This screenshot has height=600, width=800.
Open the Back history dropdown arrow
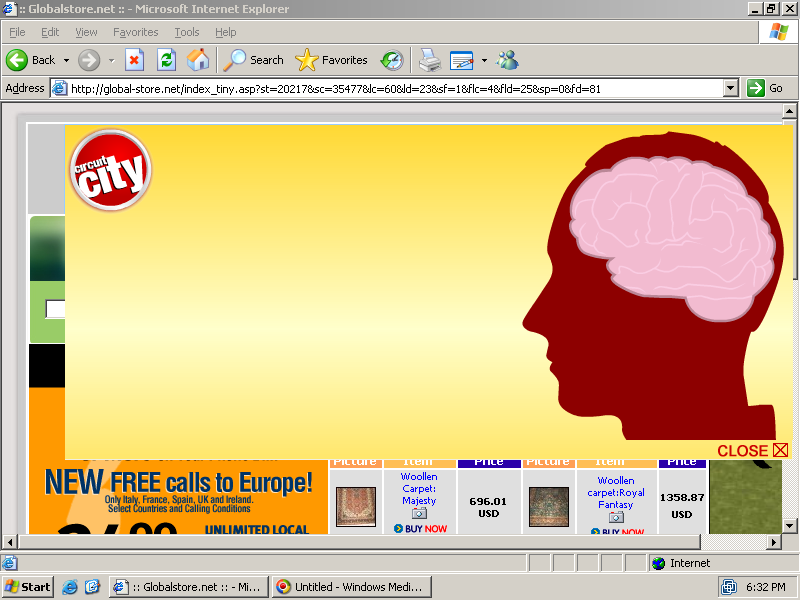click(x=66, y=60)
